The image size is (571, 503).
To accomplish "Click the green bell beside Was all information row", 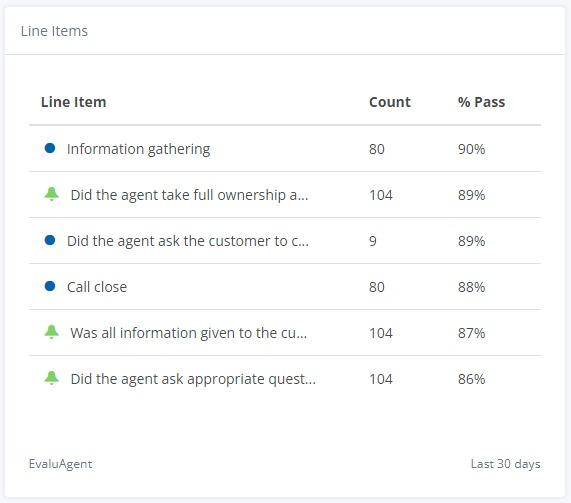I will [x=51, y=332].
